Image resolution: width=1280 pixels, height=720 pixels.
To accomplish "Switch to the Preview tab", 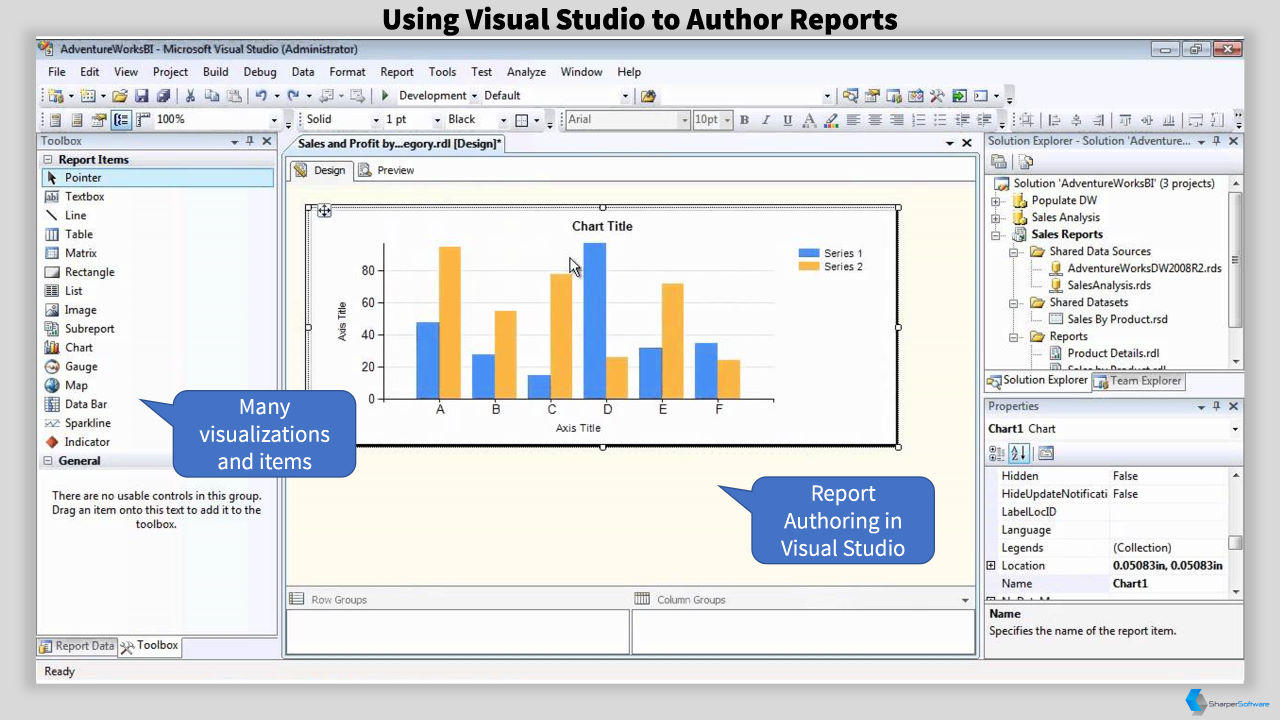I will pyautogui.click(x=386, y=170).
